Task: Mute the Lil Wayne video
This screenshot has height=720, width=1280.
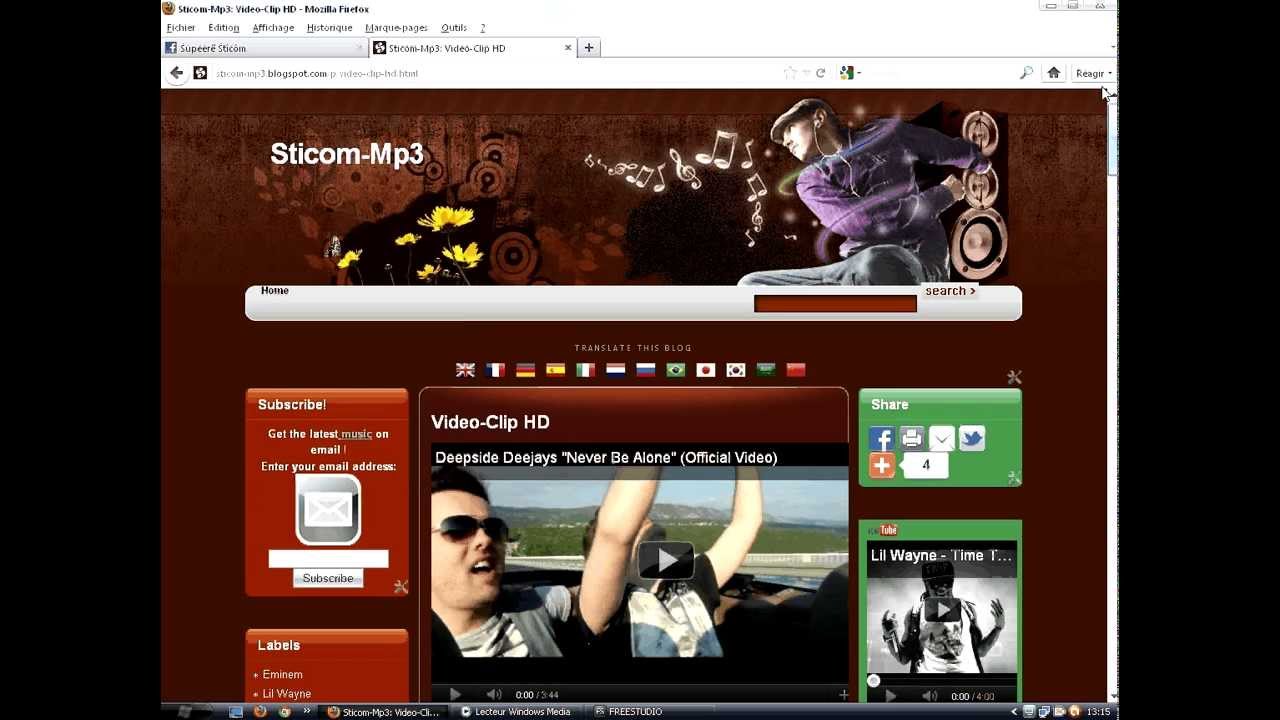Action: click(x=930, y=696)
